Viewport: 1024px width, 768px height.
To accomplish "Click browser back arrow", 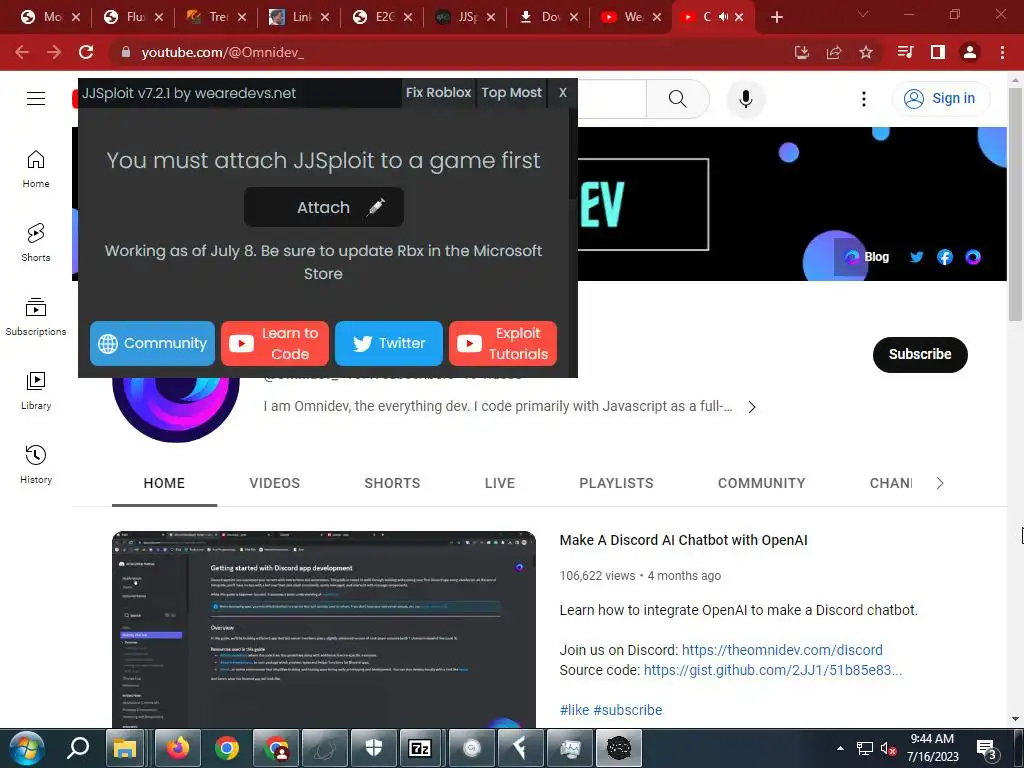I will [22, 52].
